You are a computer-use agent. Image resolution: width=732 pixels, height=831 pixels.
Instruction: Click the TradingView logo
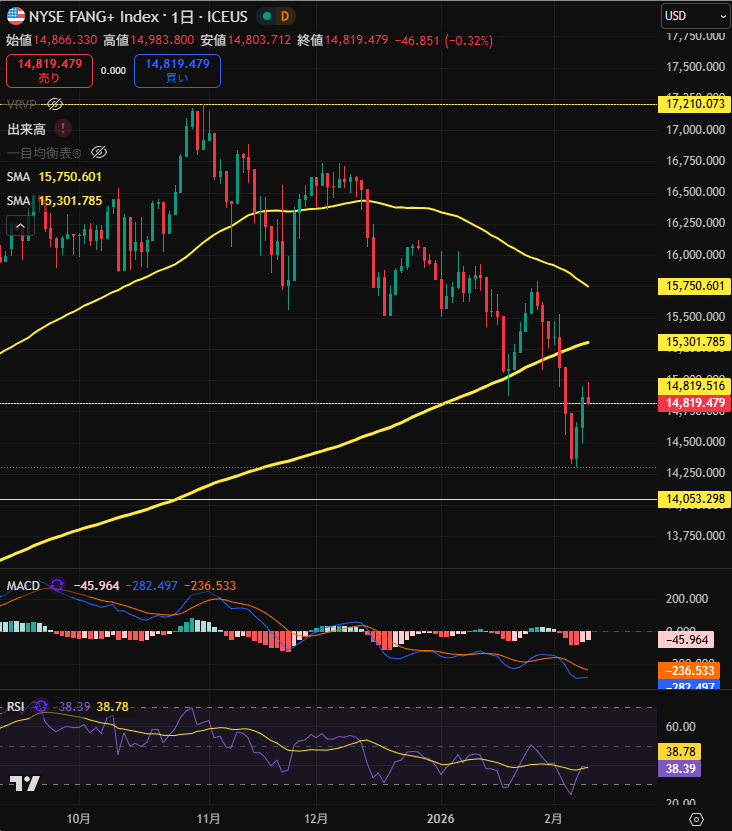[x=25, y=783]
